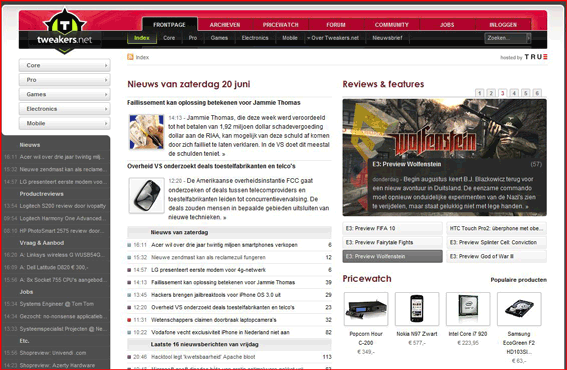Open the phone thumbnail for FCC article
Screen dimensions: 567x370
(x=146, y=195)
